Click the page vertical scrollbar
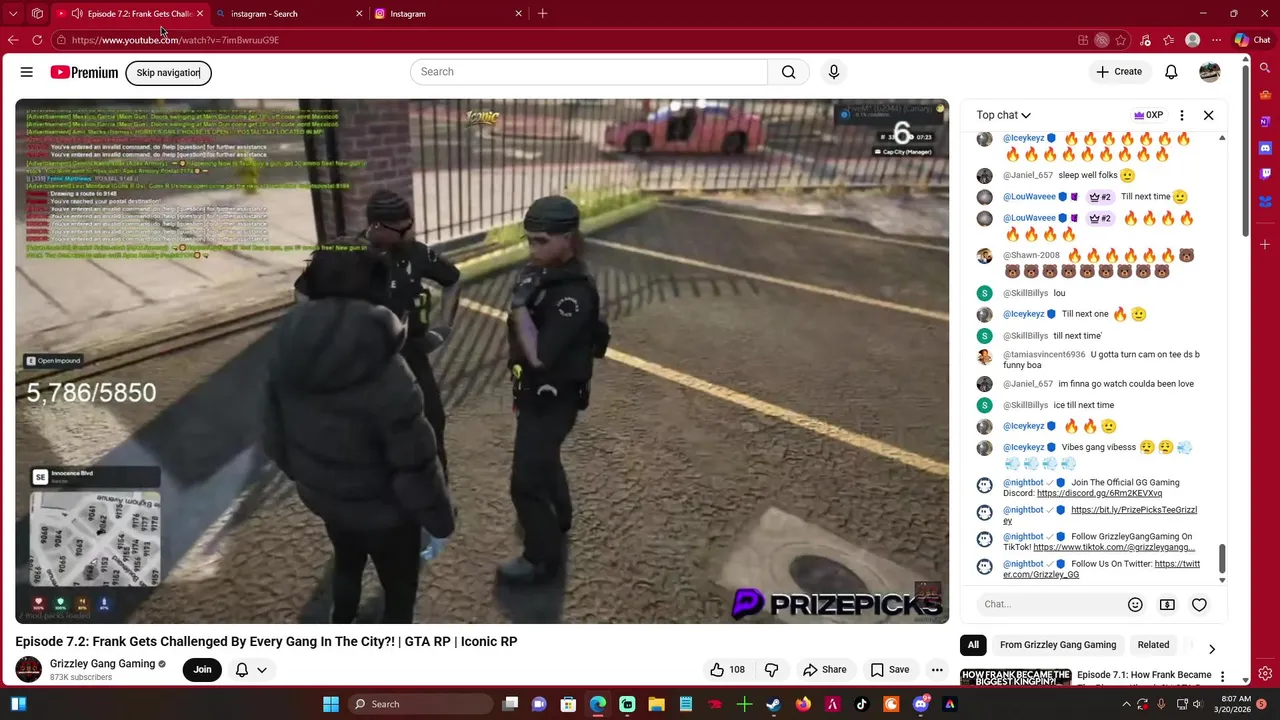1280x720 pixels. click(x=1245, y=150)
